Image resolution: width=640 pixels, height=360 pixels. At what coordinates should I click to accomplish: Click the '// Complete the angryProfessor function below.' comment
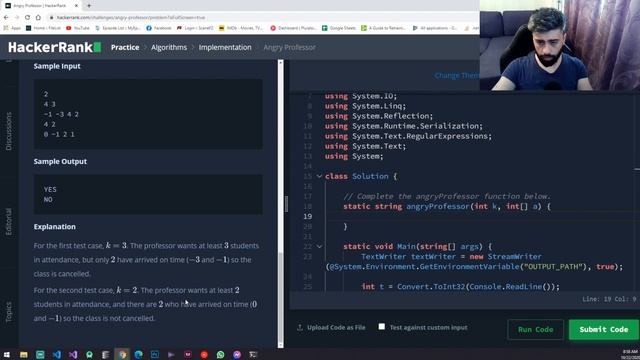coord(447,196)
